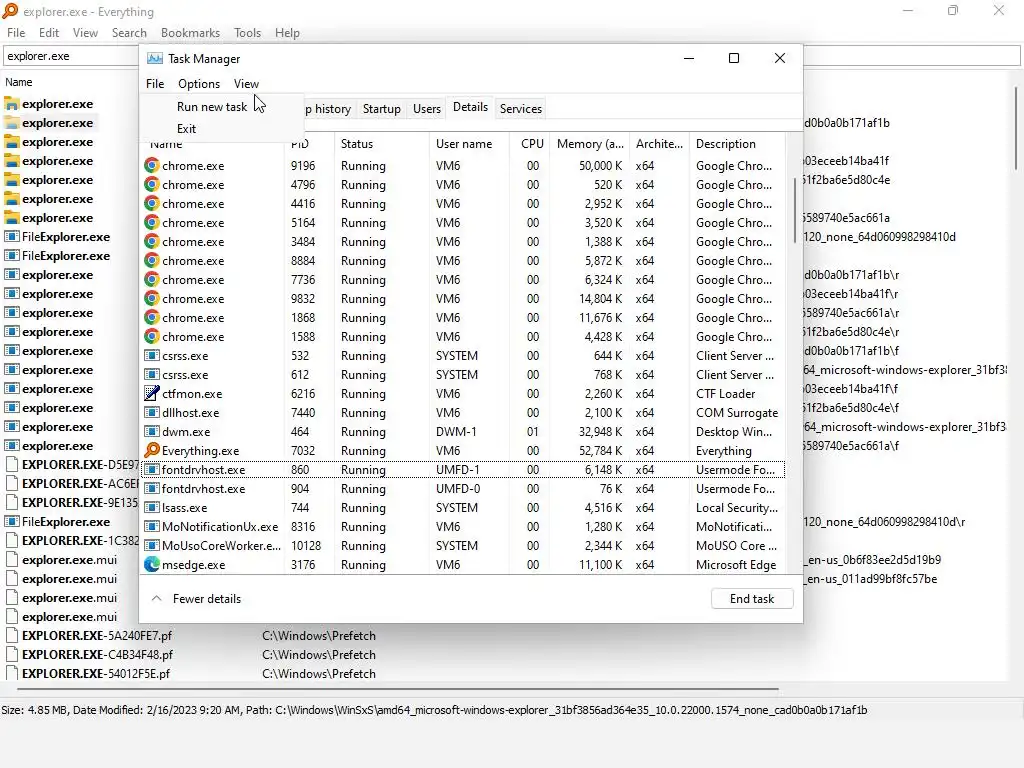Open Everything's File menu

point(16,33)
